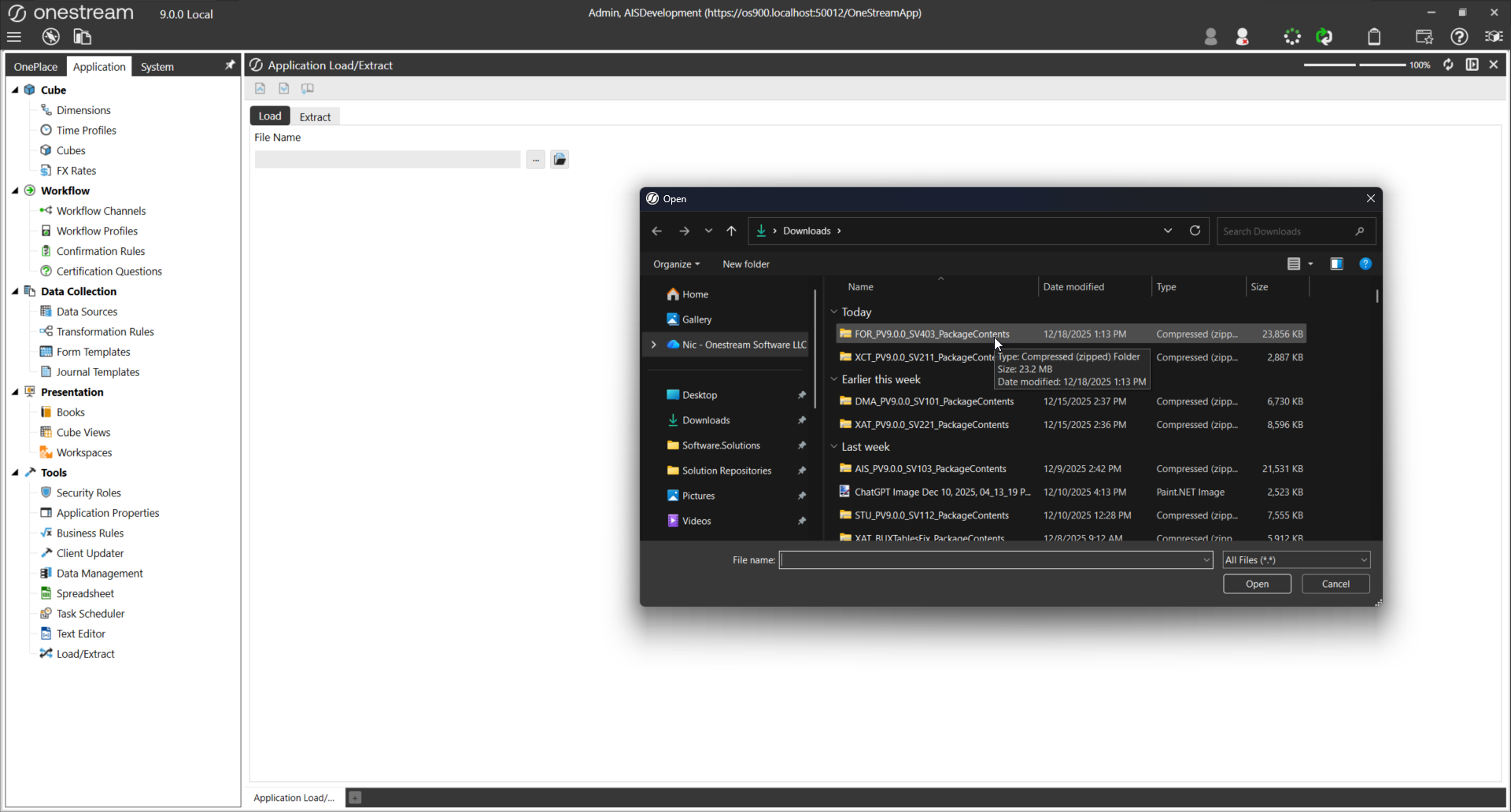Collapse the Today file group
1511x812 pixels.
pyautogui.click(x=834, y=312)
